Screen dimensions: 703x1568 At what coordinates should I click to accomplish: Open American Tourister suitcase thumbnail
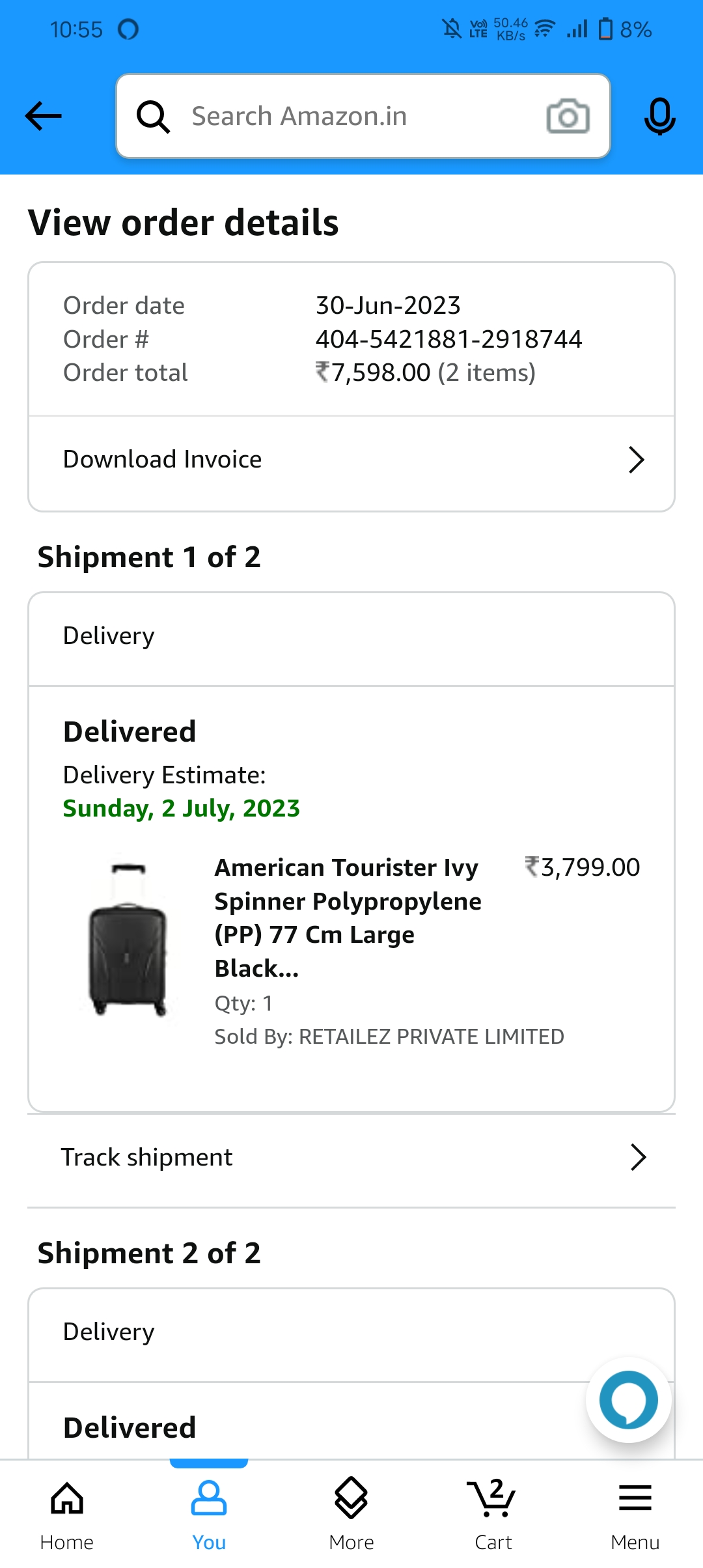point(128,938)
